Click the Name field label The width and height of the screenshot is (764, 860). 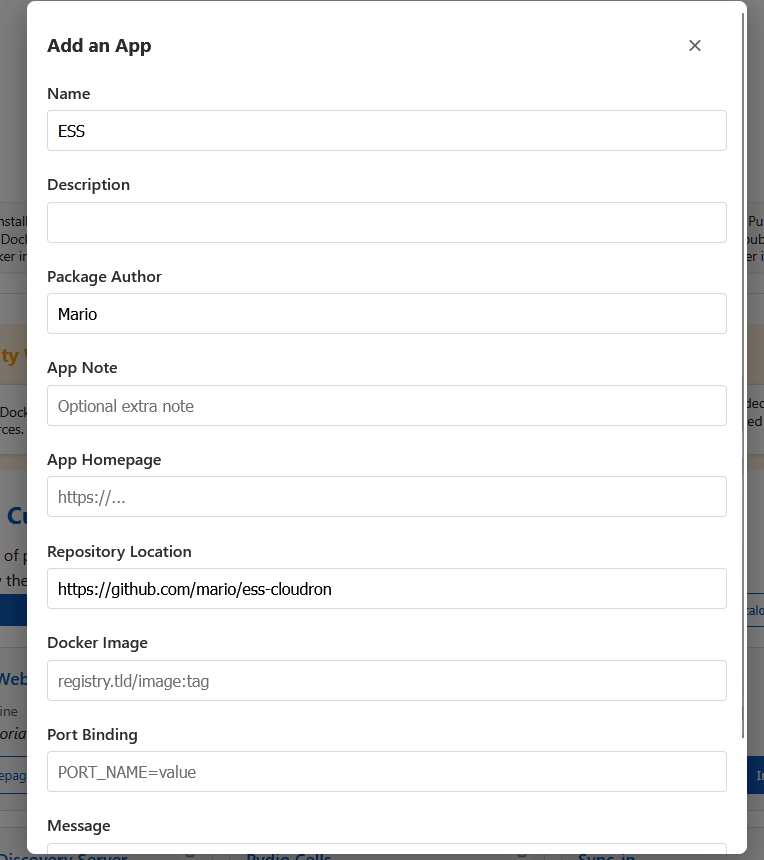click(x=69, y=94)
